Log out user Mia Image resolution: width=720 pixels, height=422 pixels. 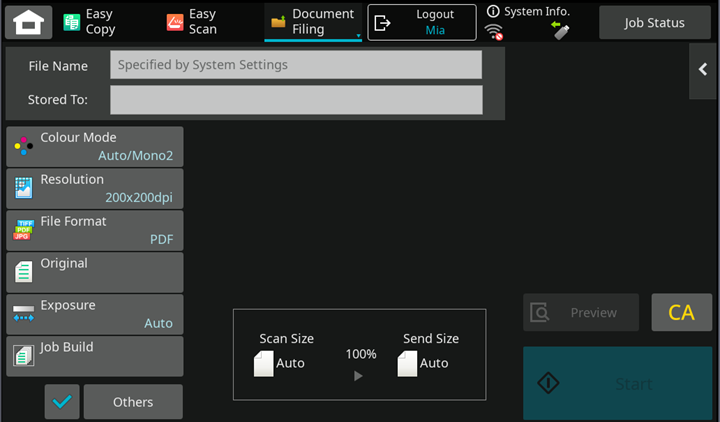[x=421, y=22]
